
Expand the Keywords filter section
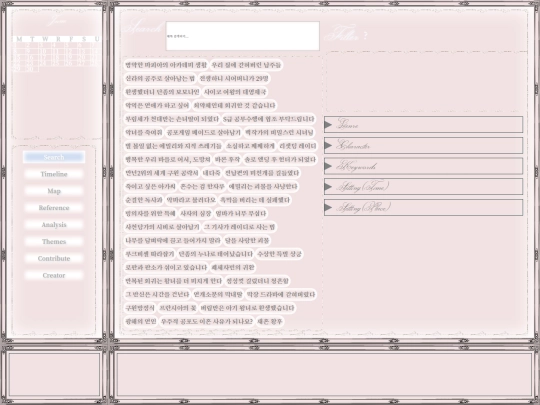tap(423, 166)
